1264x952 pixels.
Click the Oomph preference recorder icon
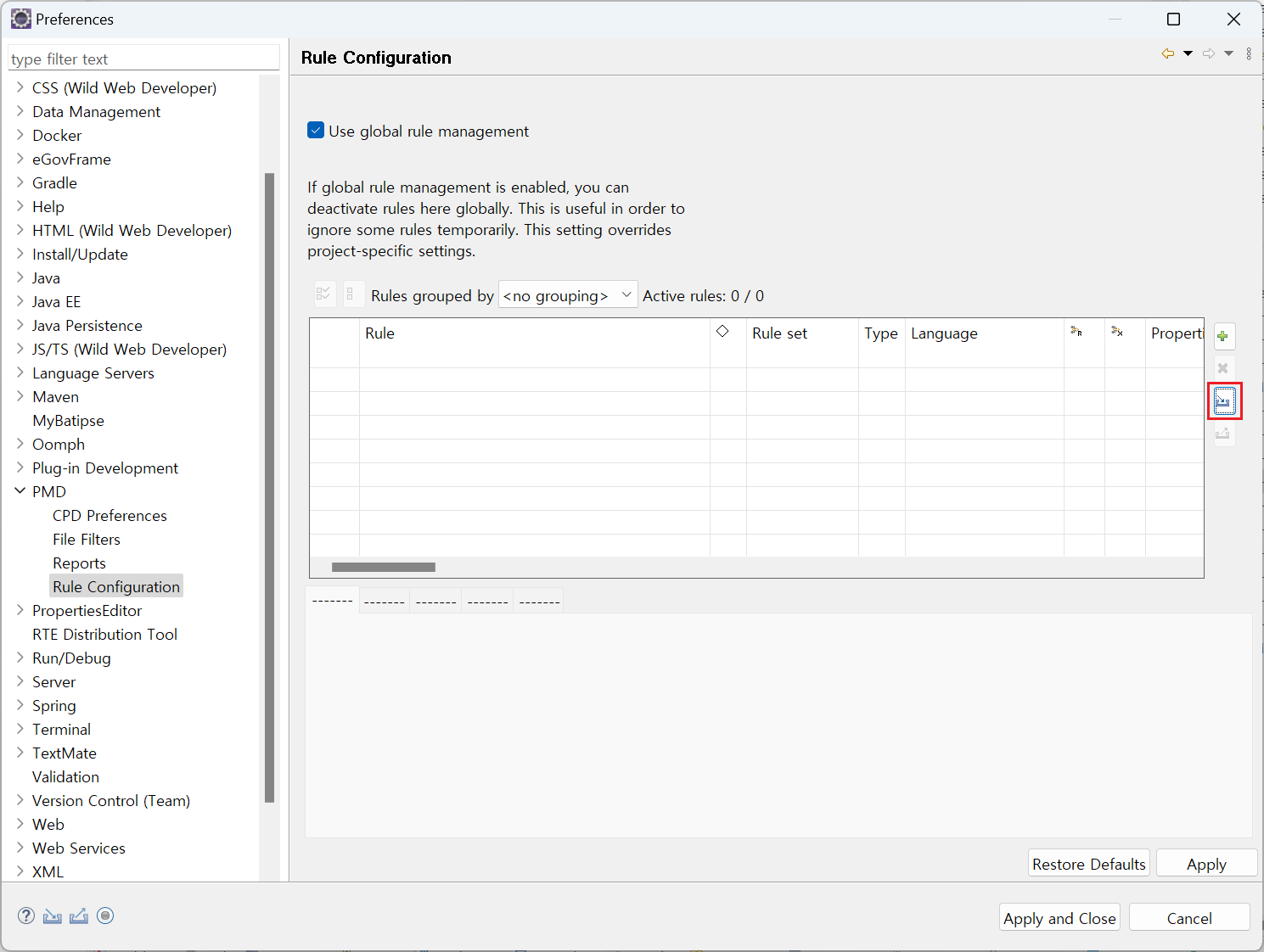(x=105, y=916)
